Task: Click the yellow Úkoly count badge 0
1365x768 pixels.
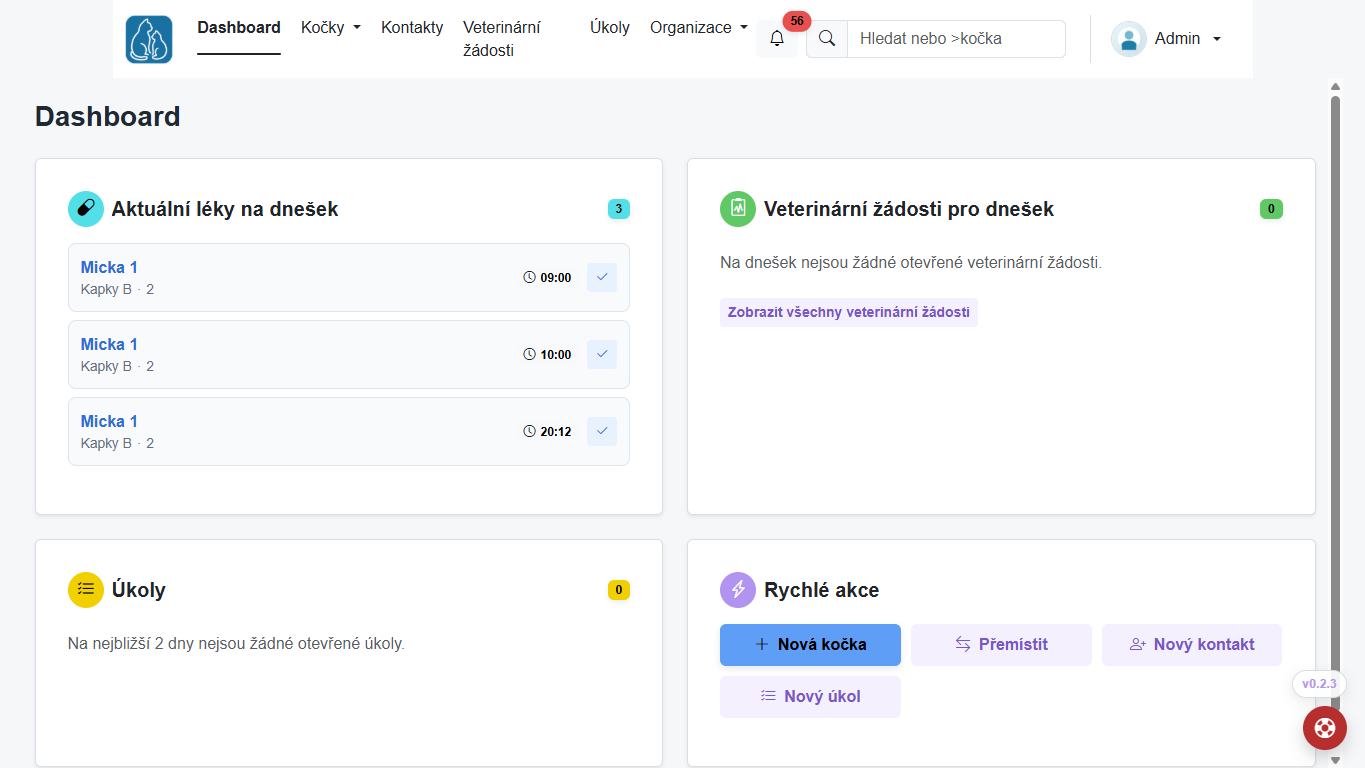Action: click(x=619, y=590)
